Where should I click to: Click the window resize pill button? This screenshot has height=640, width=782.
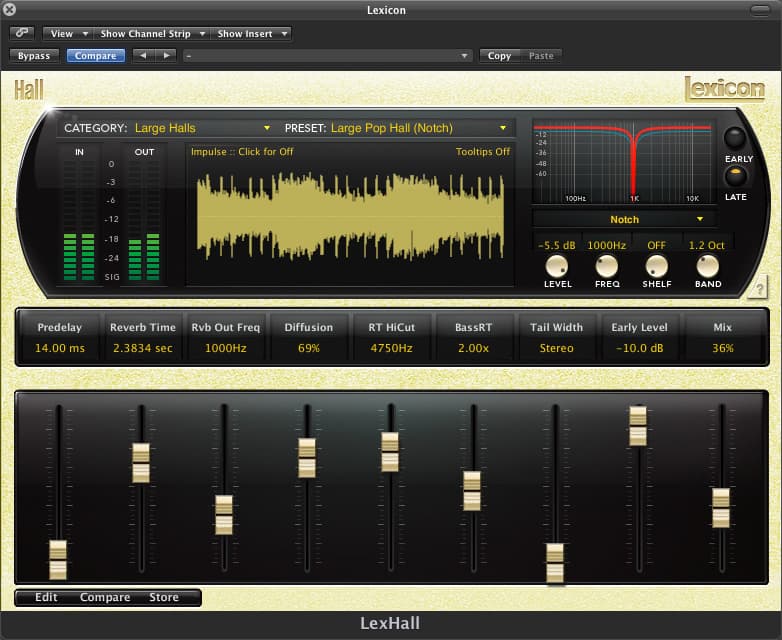(760, 10)
